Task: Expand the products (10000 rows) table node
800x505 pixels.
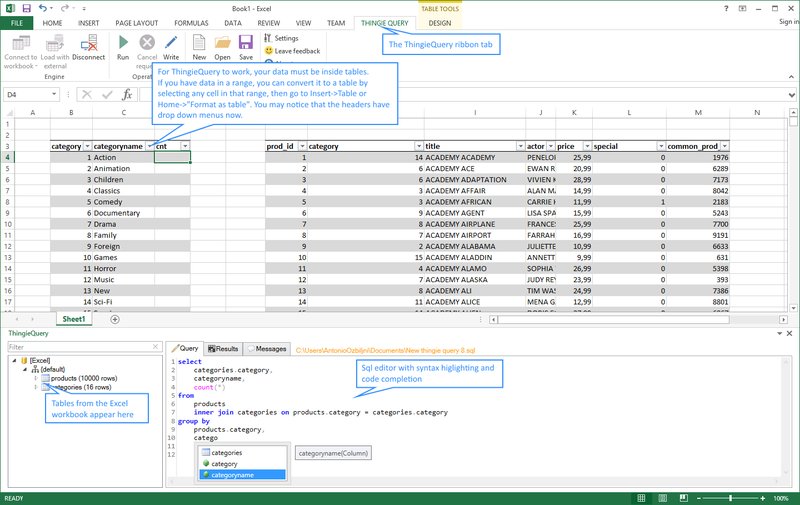Action: coord(36,378)
